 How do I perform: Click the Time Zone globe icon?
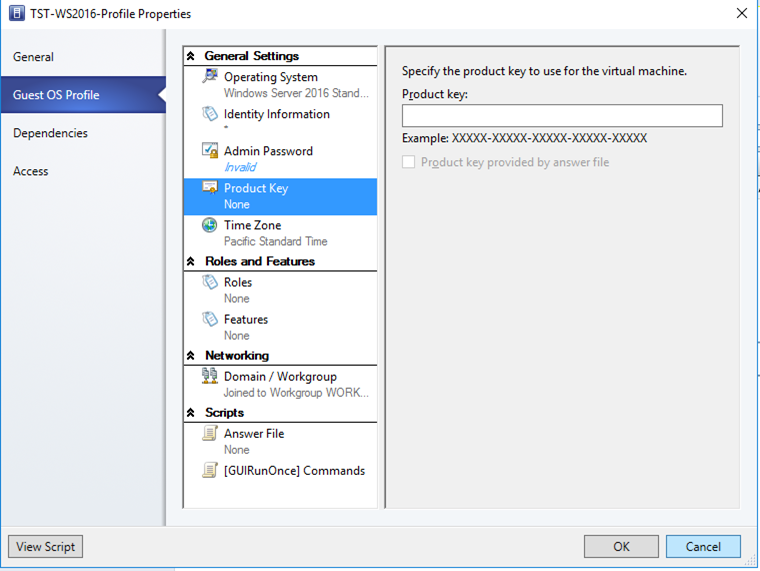(x=210, y=225)
